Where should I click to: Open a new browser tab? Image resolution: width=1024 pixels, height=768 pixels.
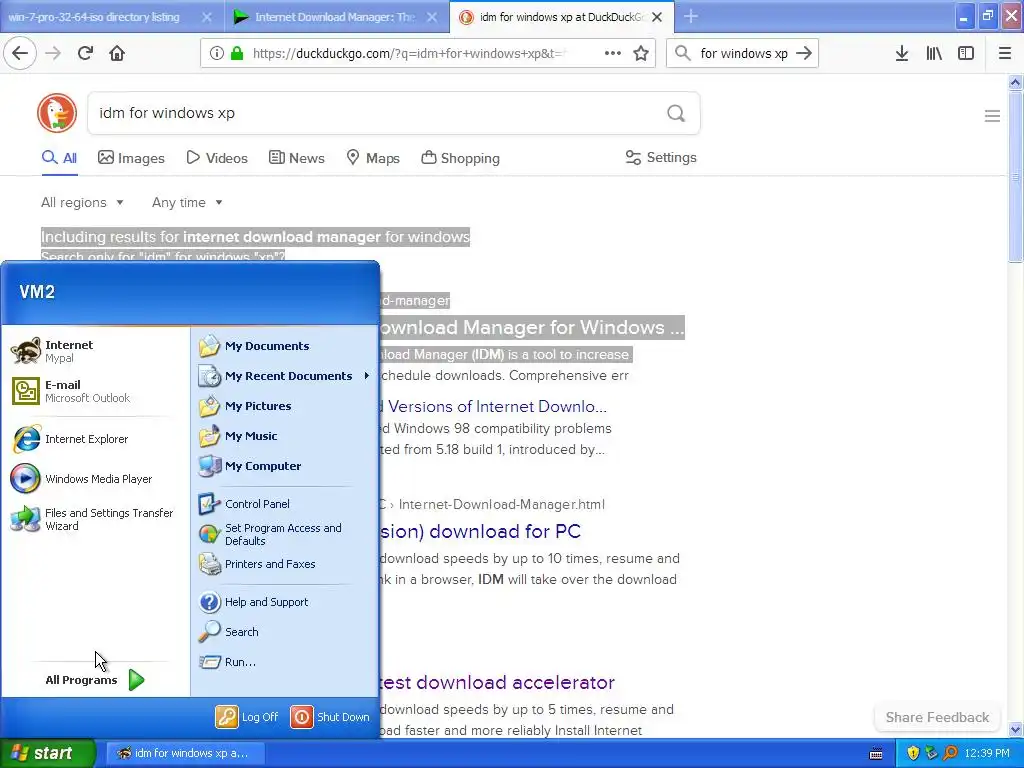(x=691, y=17)
